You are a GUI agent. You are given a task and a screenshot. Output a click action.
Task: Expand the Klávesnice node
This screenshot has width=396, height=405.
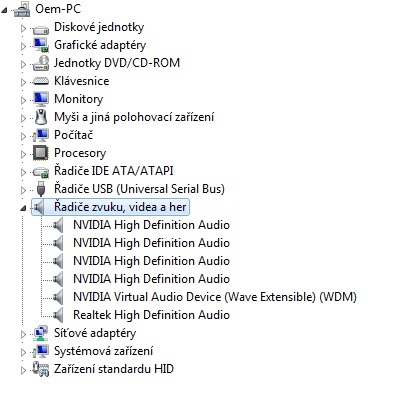(23, 82)
